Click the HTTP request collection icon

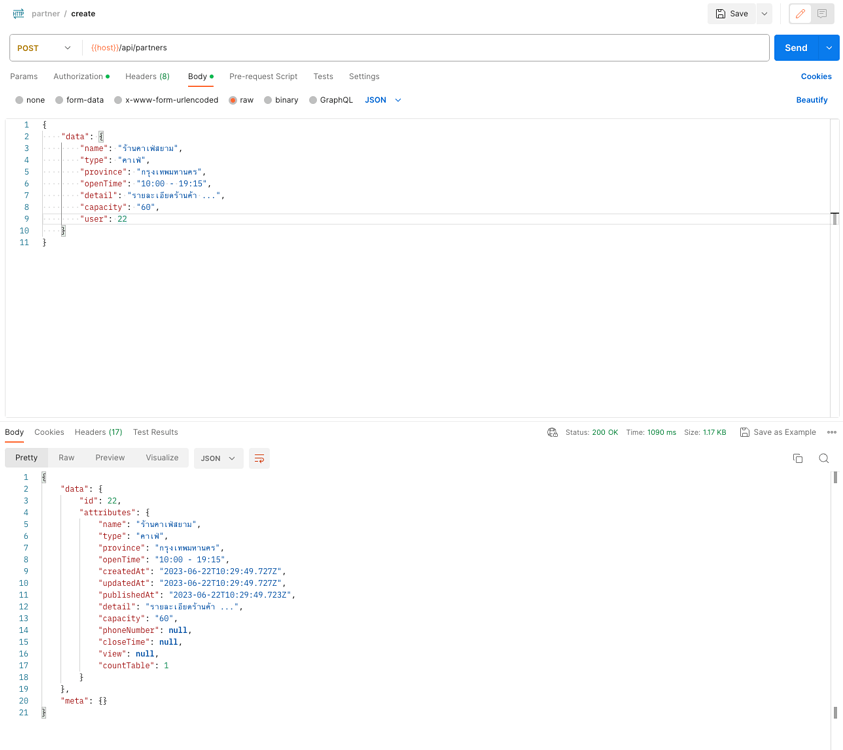[x=18, y=14]
